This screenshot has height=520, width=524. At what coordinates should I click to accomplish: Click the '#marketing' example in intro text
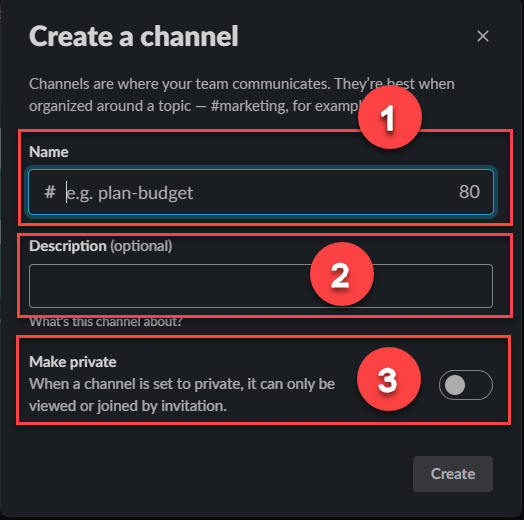249,106
